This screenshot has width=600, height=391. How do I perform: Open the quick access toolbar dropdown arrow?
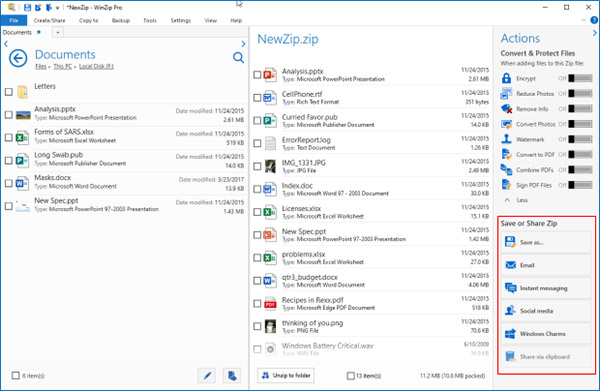(57, 8)
